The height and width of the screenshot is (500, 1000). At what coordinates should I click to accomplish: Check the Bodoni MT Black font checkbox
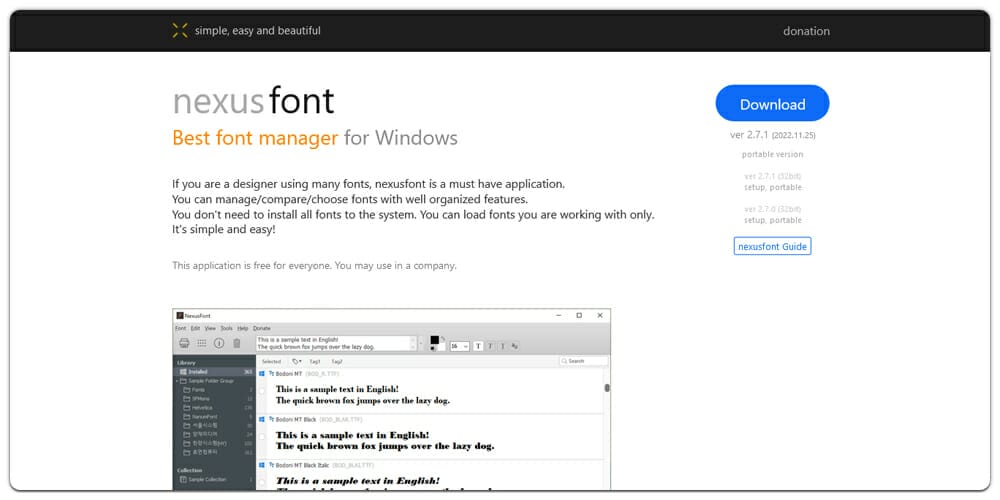261,436
